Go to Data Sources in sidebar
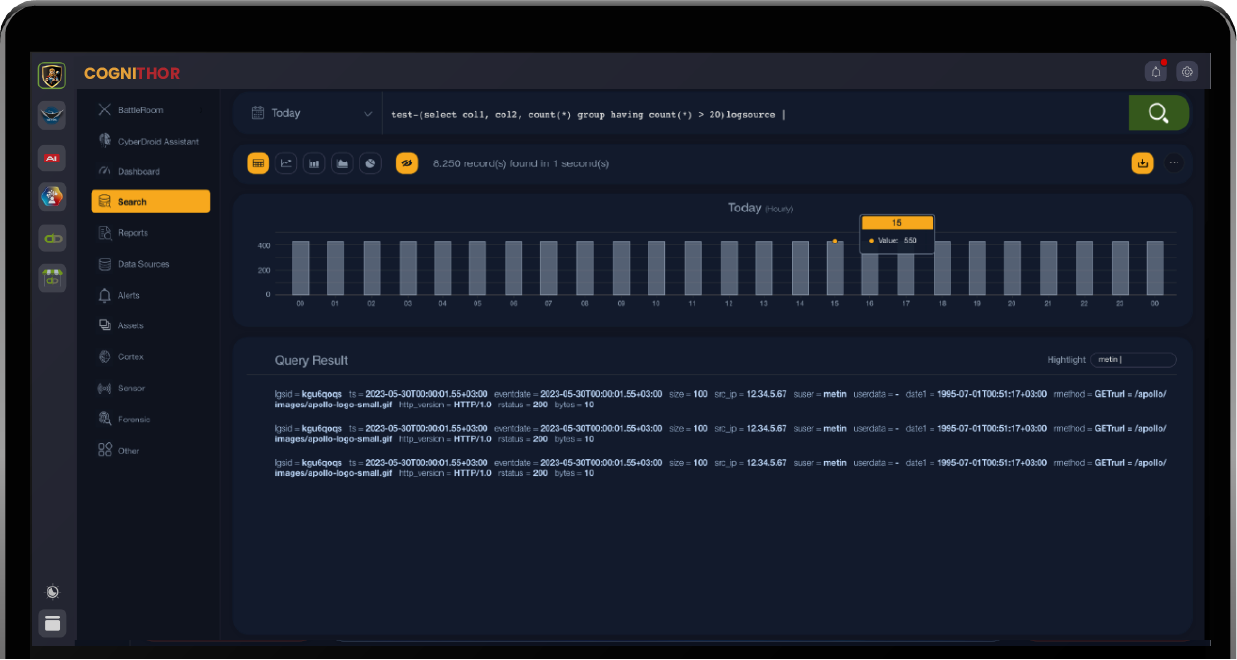Screen dimensions: 1237x660 143,264
